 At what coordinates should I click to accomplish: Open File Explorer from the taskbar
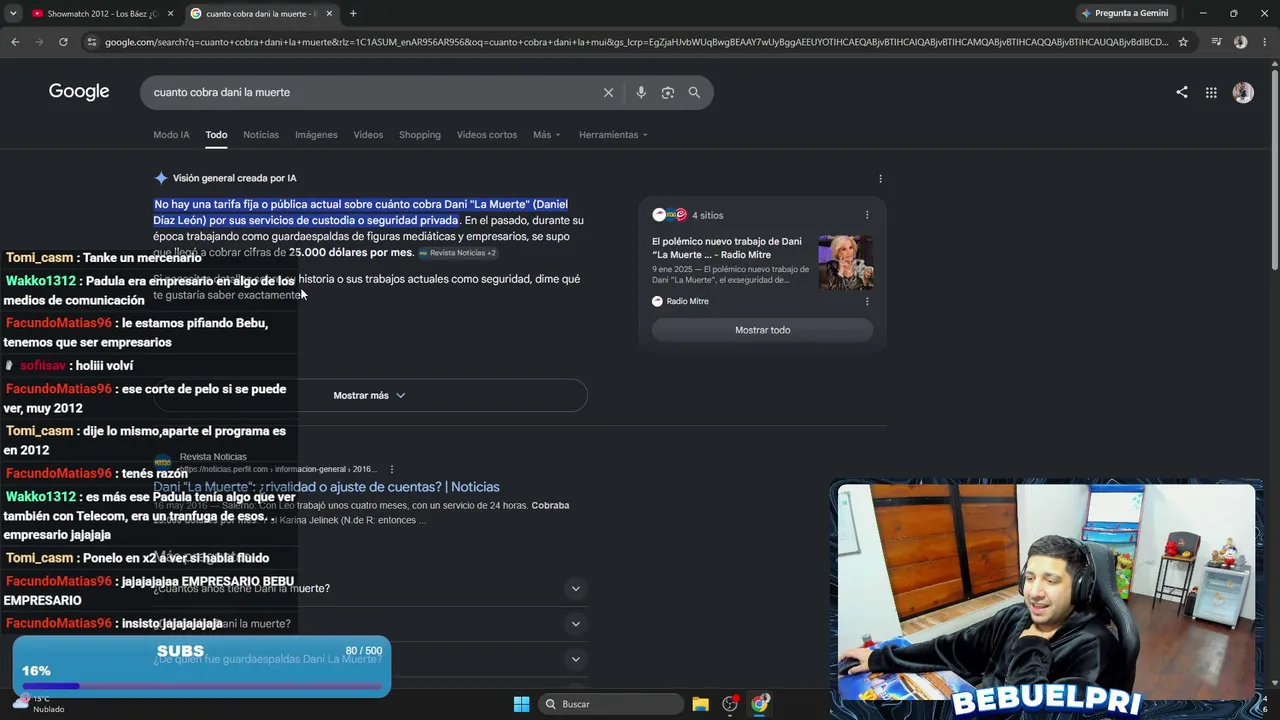[700, 704]
